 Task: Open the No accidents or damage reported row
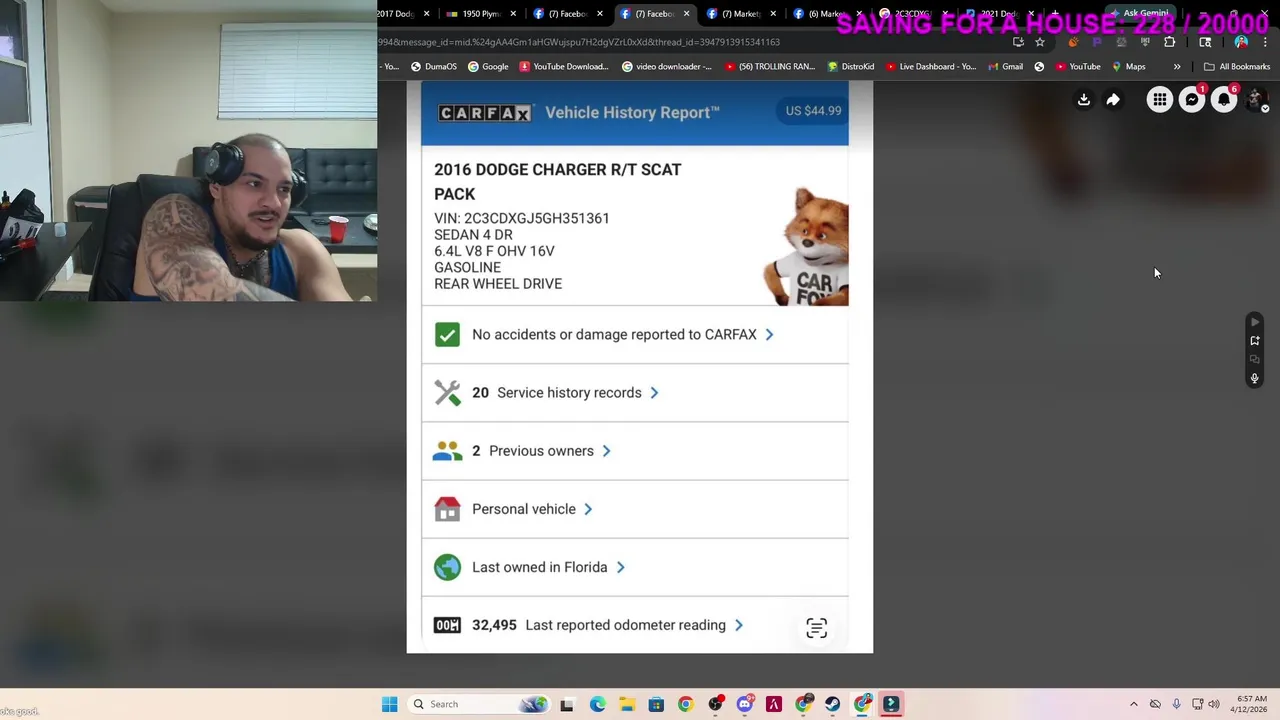[635, 335]
